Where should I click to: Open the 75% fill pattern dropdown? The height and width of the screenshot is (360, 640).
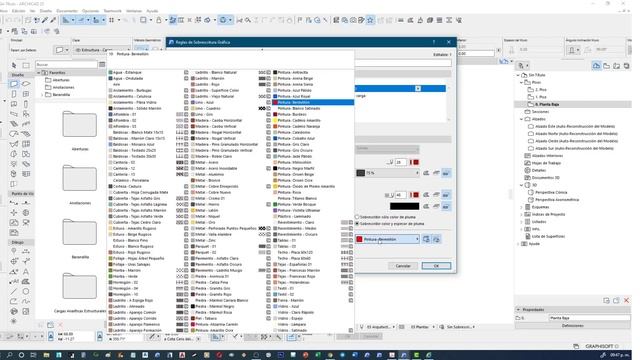tap(388, 173)
